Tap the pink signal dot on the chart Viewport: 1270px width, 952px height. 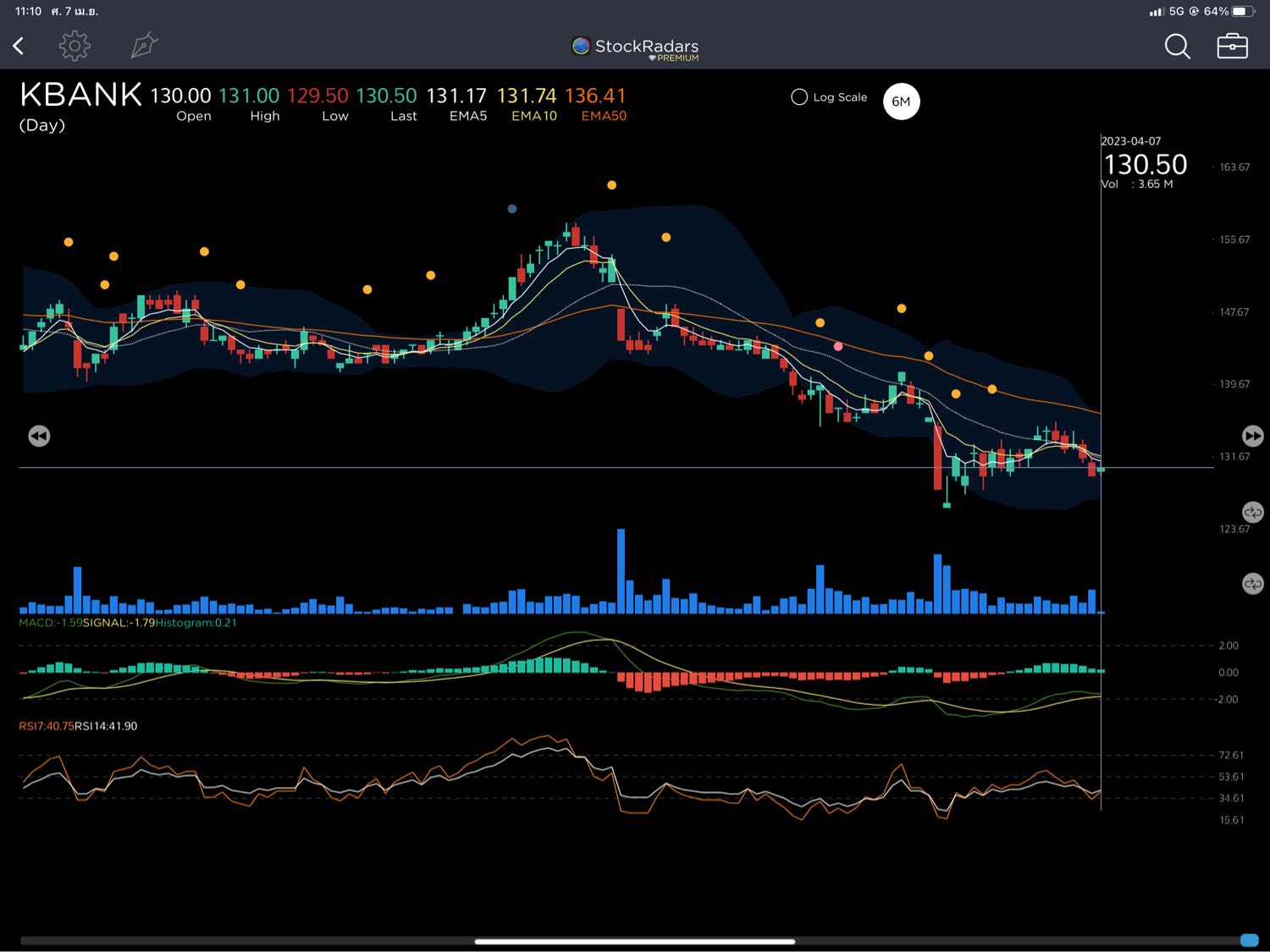point(838,346)
